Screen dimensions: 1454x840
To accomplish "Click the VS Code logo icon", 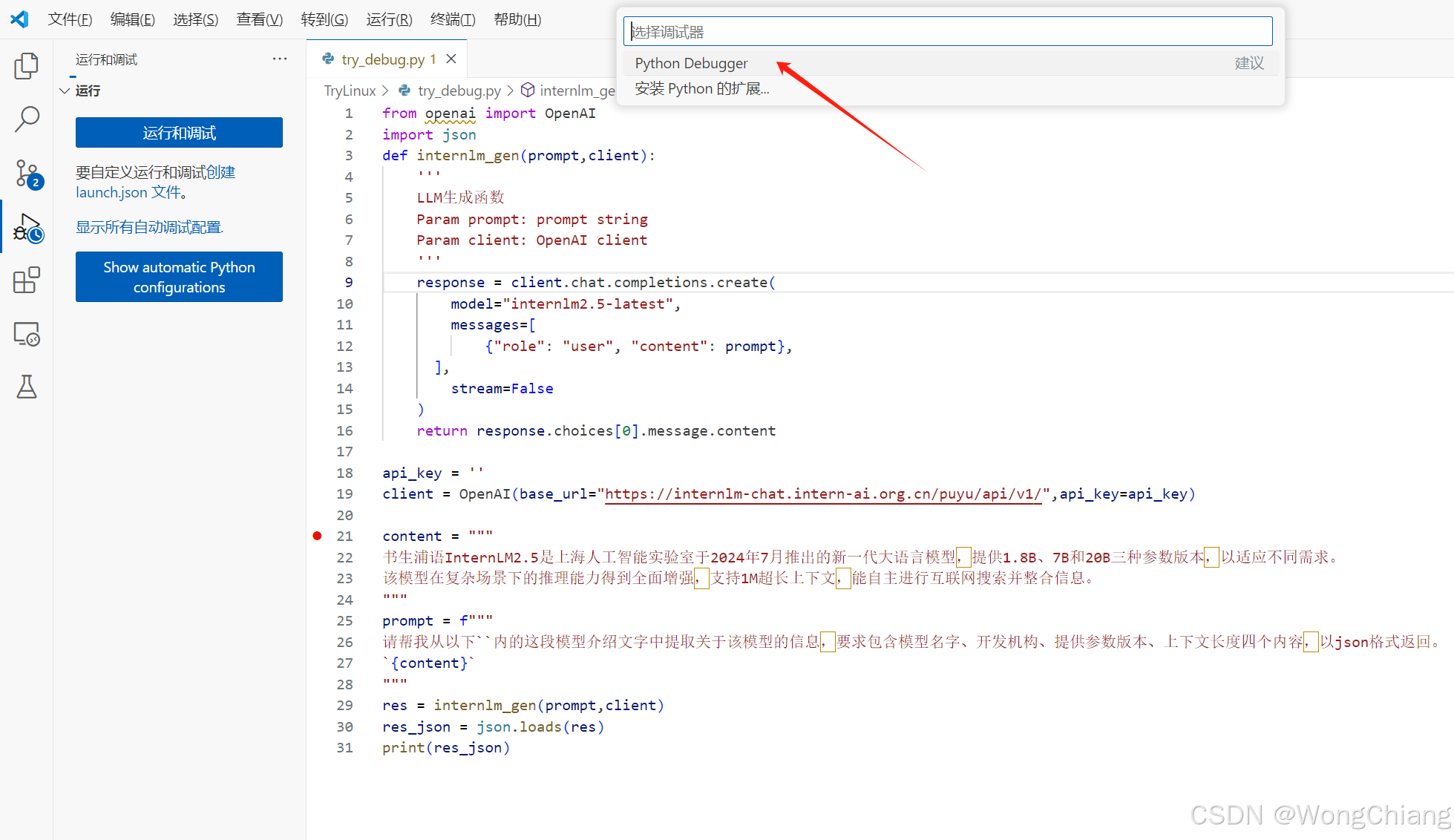I will pos(19,19).
